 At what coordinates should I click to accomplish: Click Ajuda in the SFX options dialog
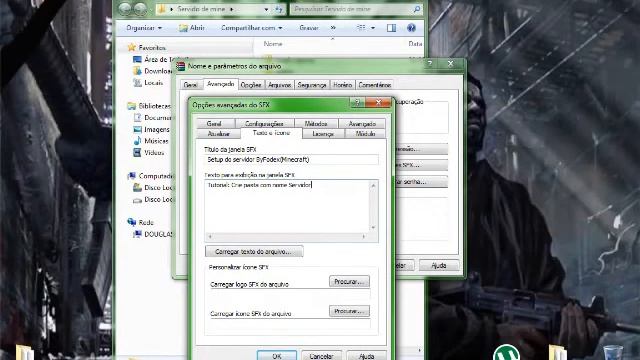click(x=366, y=356)
